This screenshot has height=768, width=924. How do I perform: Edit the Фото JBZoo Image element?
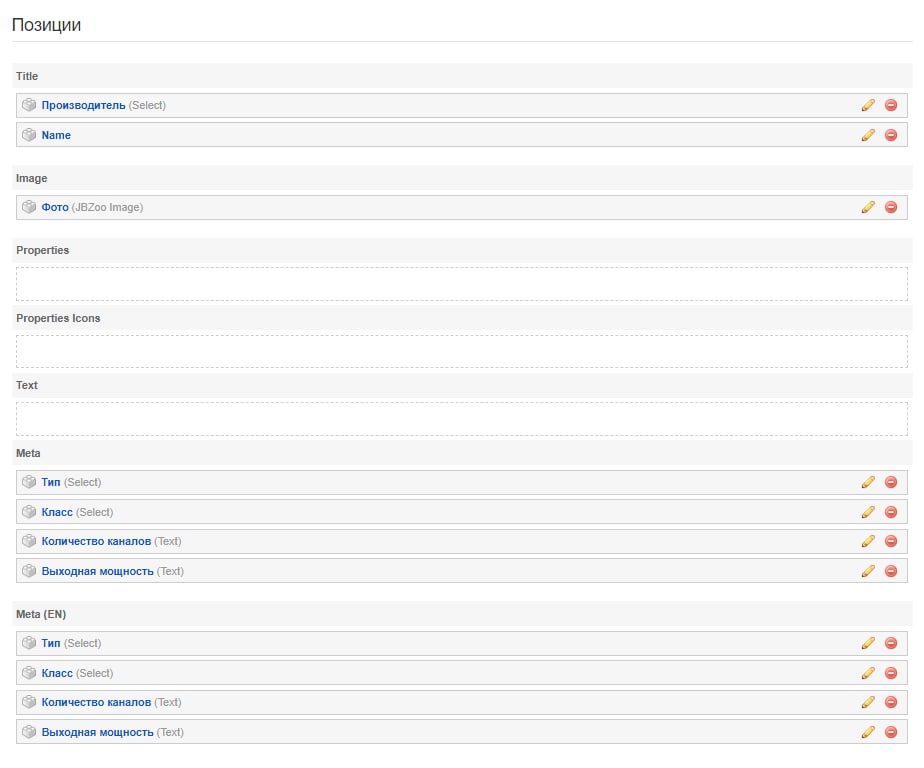coord(867,207)
